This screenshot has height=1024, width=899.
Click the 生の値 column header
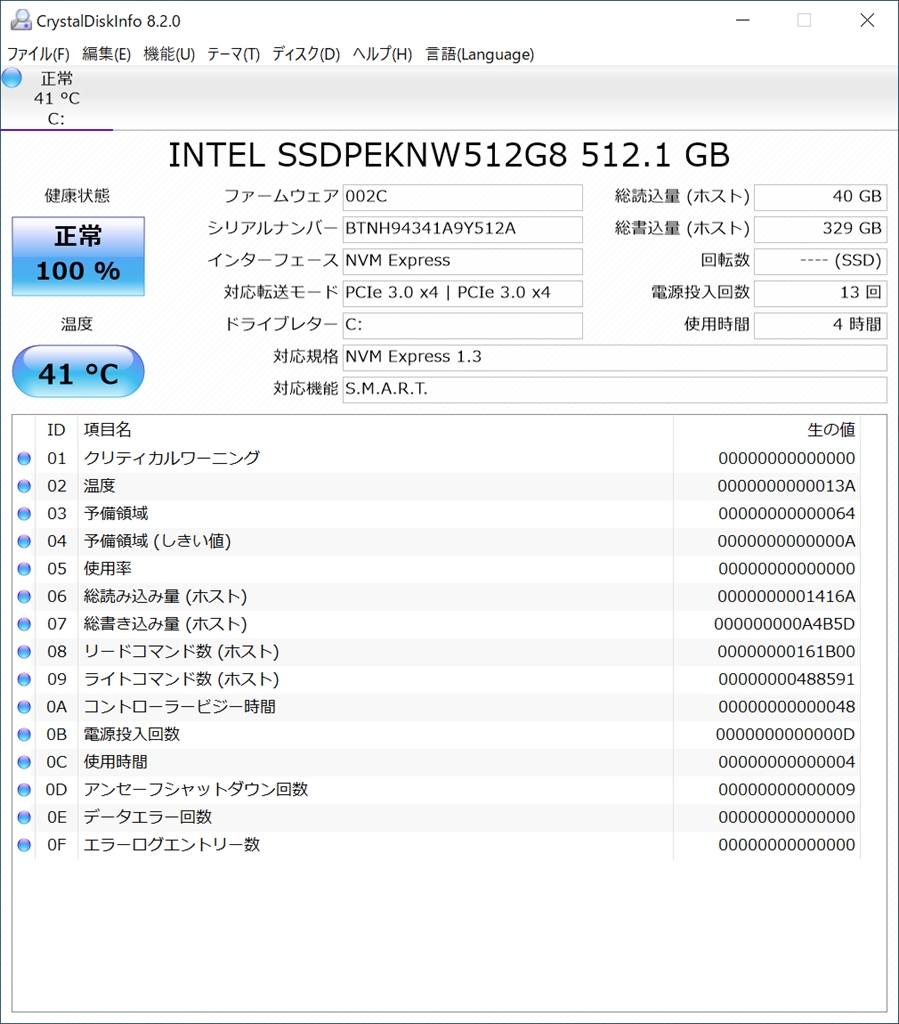[830, 430]
